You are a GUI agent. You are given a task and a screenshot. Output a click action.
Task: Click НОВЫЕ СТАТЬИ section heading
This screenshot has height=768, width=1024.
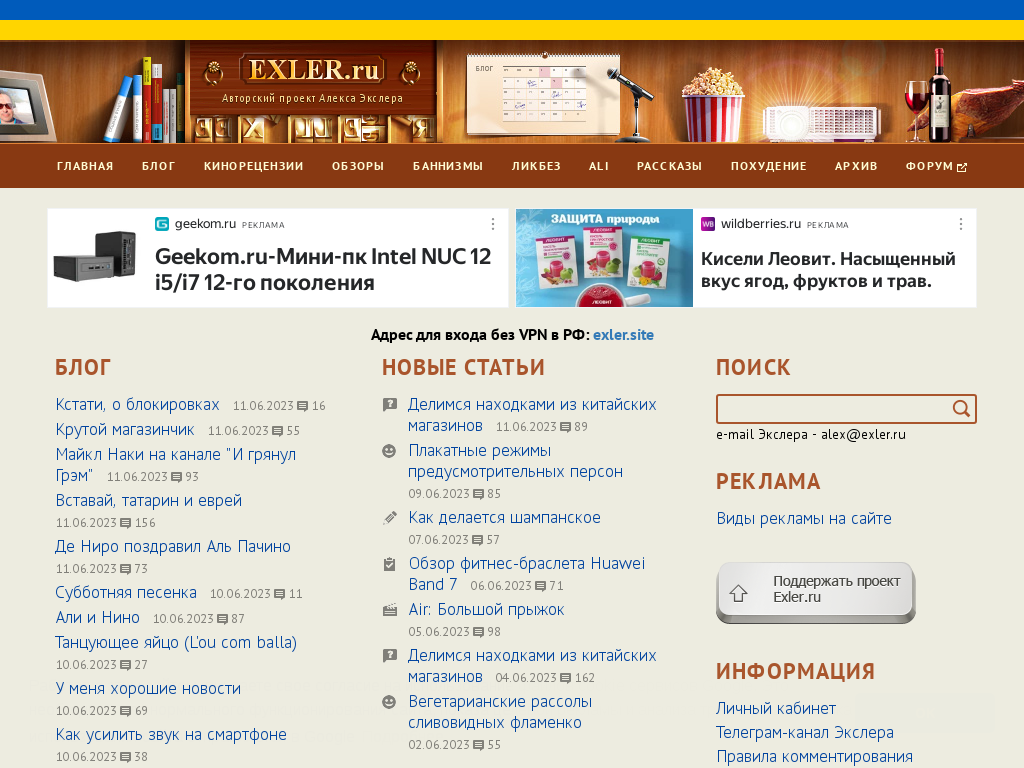coord(463,368)
